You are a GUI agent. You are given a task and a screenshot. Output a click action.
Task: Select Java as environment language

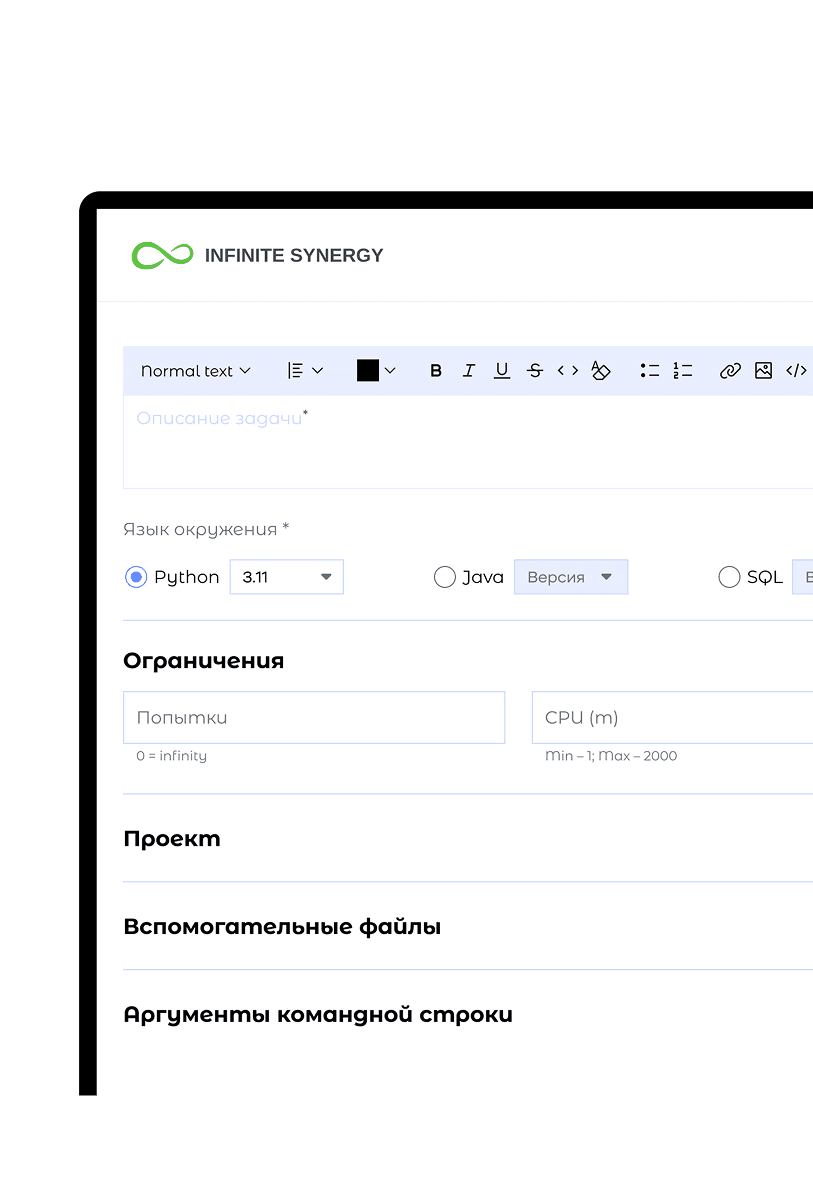point(445,577)
